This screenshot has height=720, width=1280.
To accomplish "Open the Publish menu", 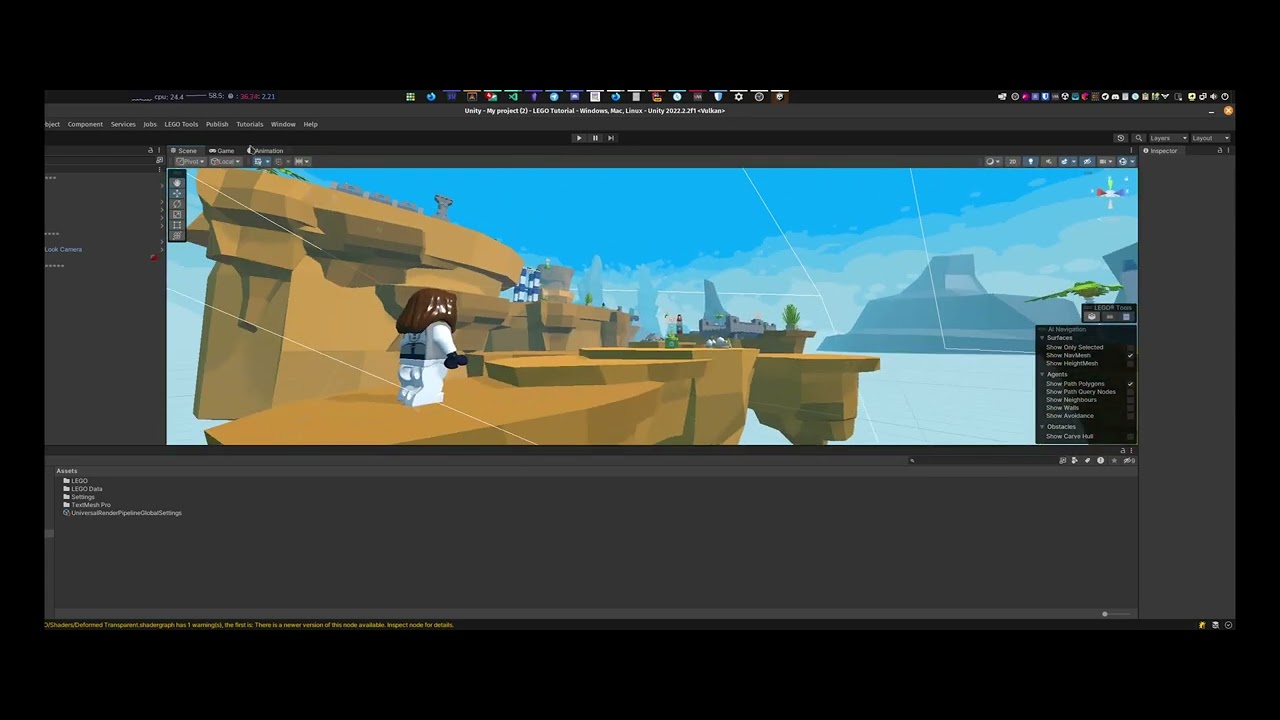I will point(217,124).
